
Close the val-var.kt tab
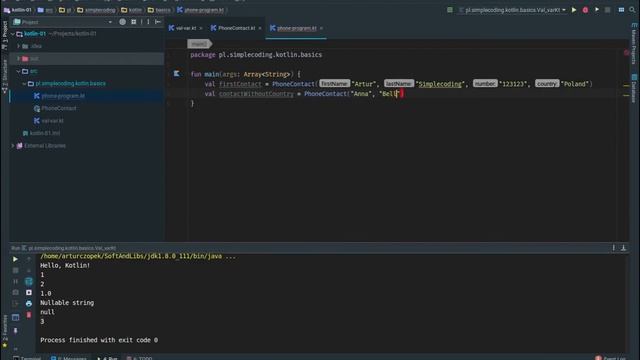[201, 28]
